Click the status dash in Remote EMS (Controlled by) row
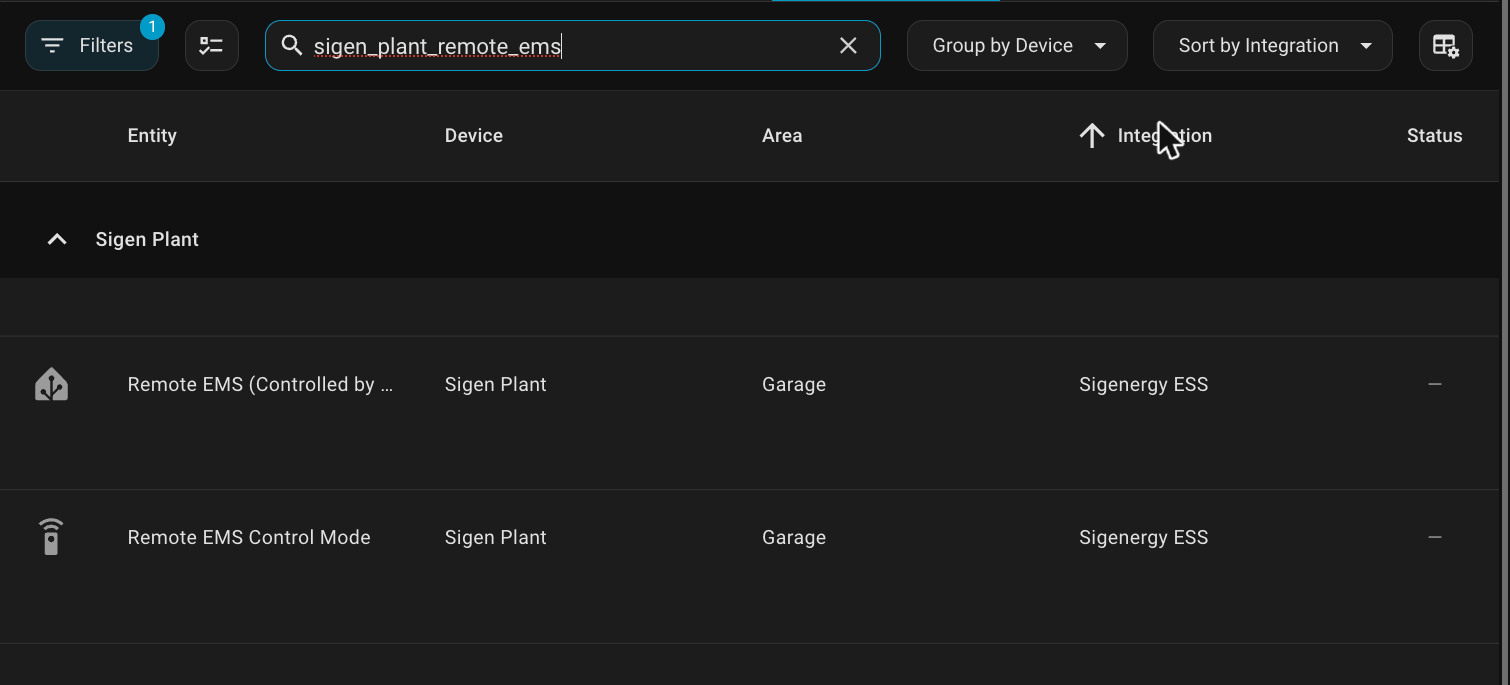 pos(1435,384)
